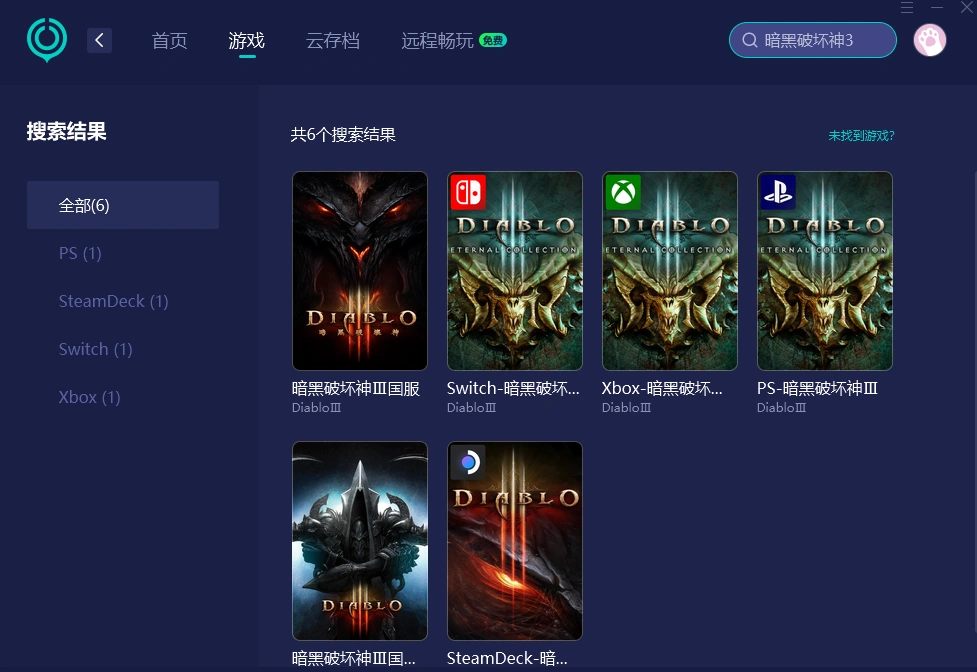
Task: Open the hamburger menu icon top right
Action: pos(907,8)
